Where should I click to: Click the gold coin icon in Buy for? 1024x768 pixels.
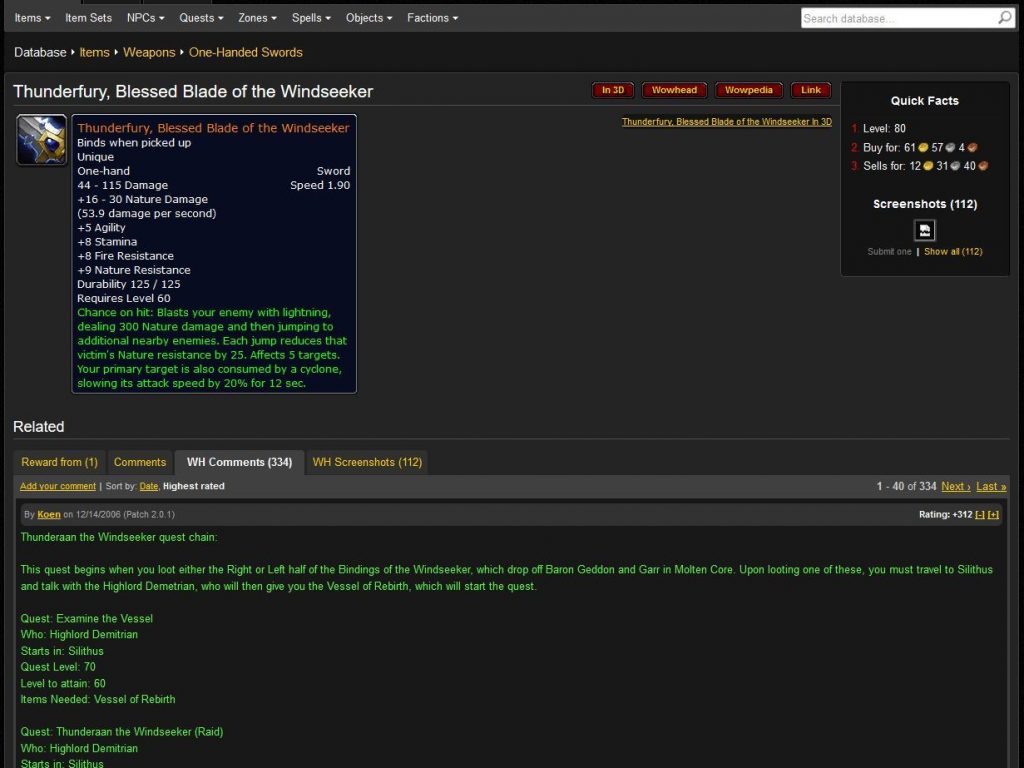923,148
